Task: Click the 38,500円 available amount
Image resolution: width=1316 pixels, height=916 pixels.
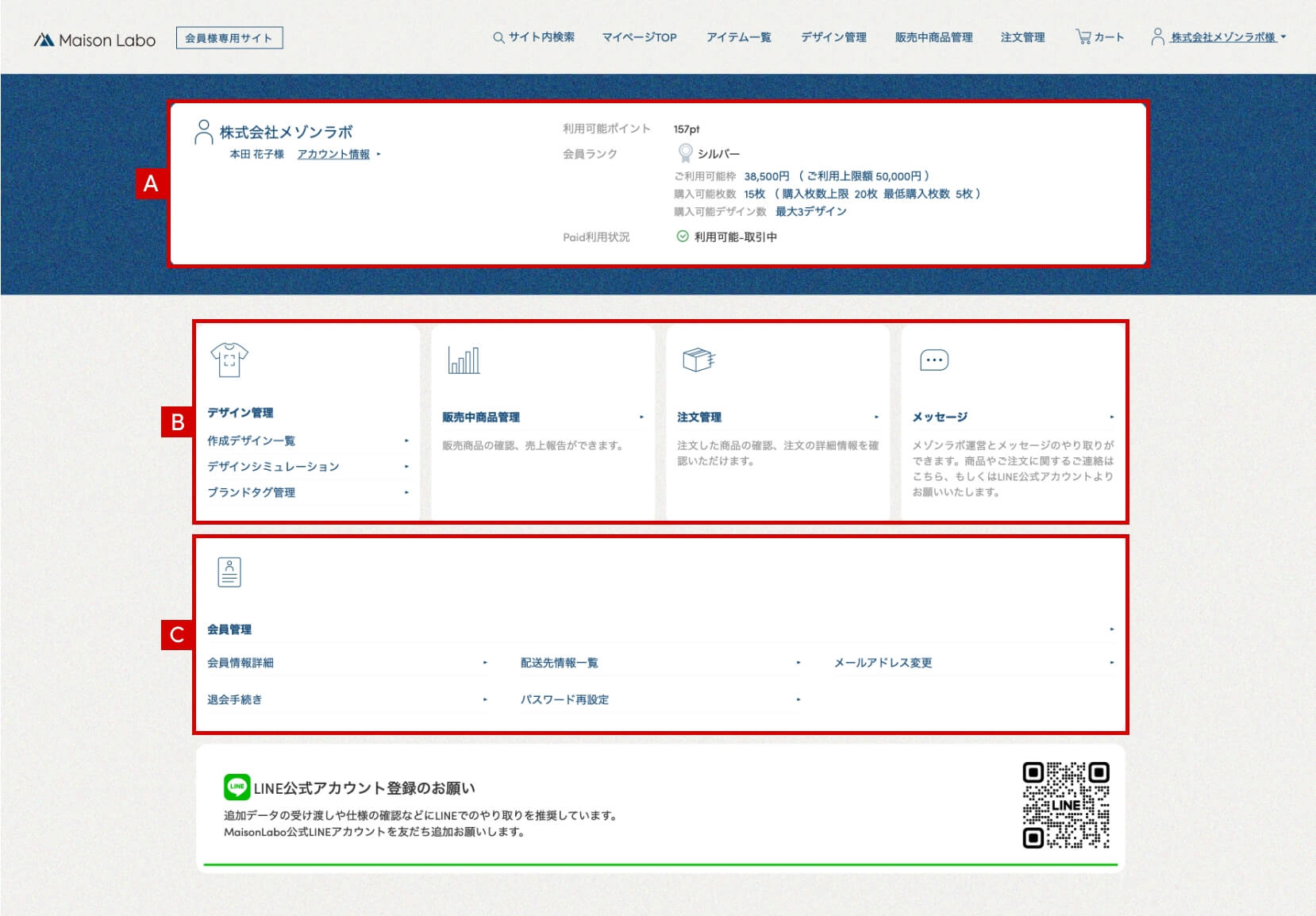Action: click(767, 176)
